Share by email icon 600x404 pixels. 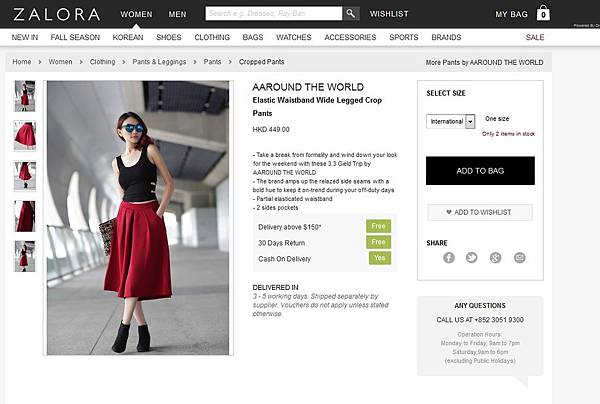pyautogui.click(x=519, y=258)
